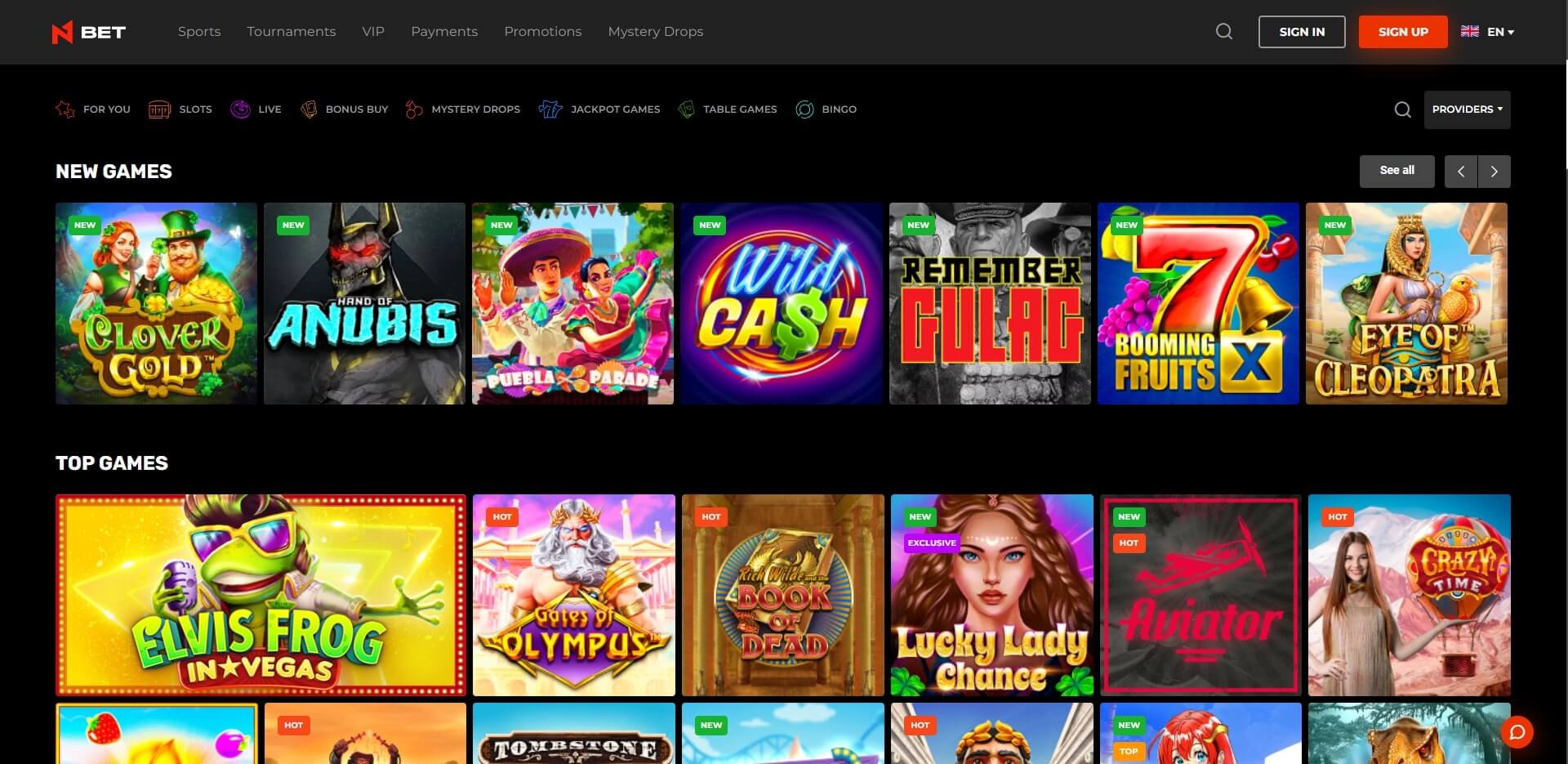
Task: Click the SIGN UP button
Action: pos(1402,31)
